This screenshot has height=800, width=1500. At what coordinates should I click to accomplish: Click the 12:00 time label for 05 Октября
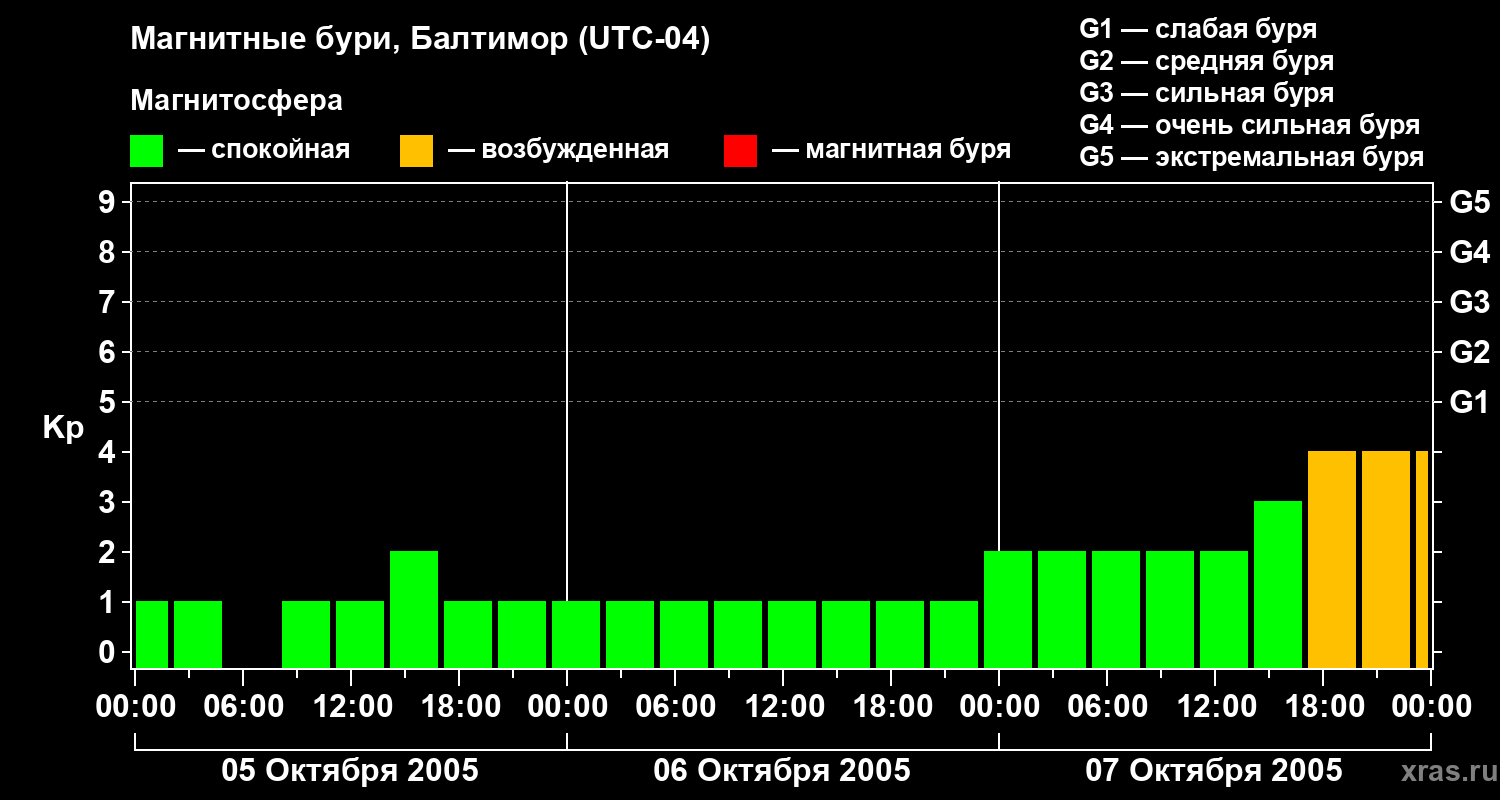pos(351,706)
